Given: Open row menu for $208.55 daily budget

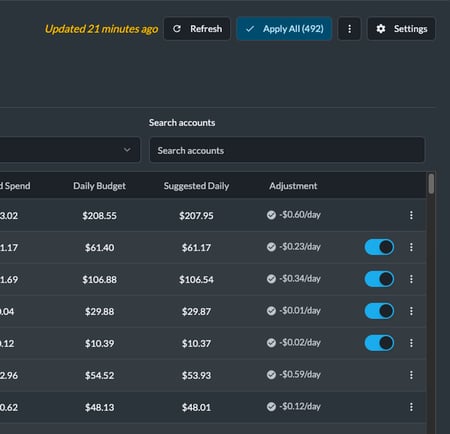Looking at the screenshot, I should (411, 215).
